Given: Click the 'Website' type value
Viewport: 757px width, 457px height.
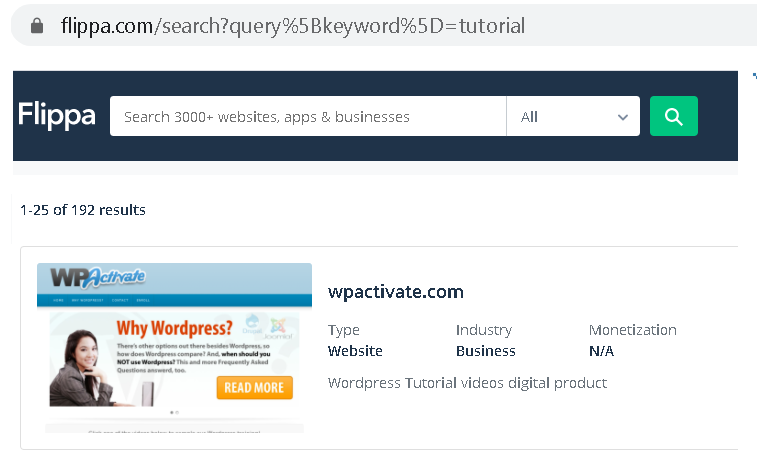Looking at the screenshot, I should pyautogui.click(x=355, y=351).
